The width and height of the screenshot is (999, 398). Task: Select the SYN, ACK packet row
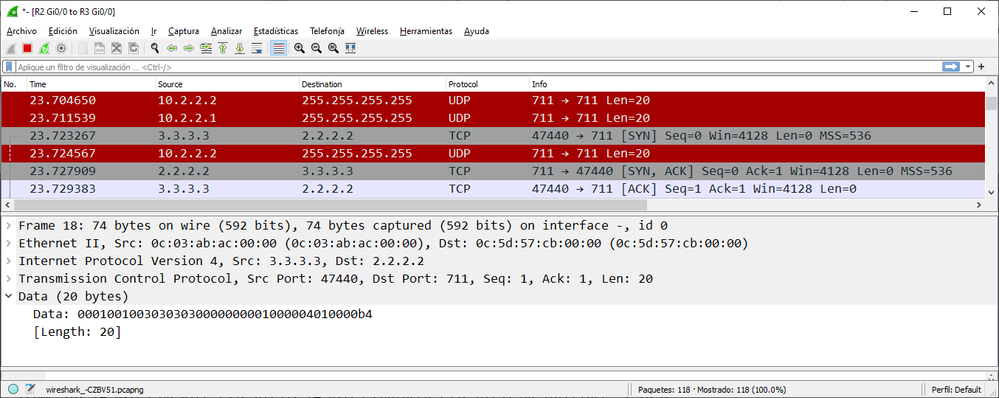(493, 171)
